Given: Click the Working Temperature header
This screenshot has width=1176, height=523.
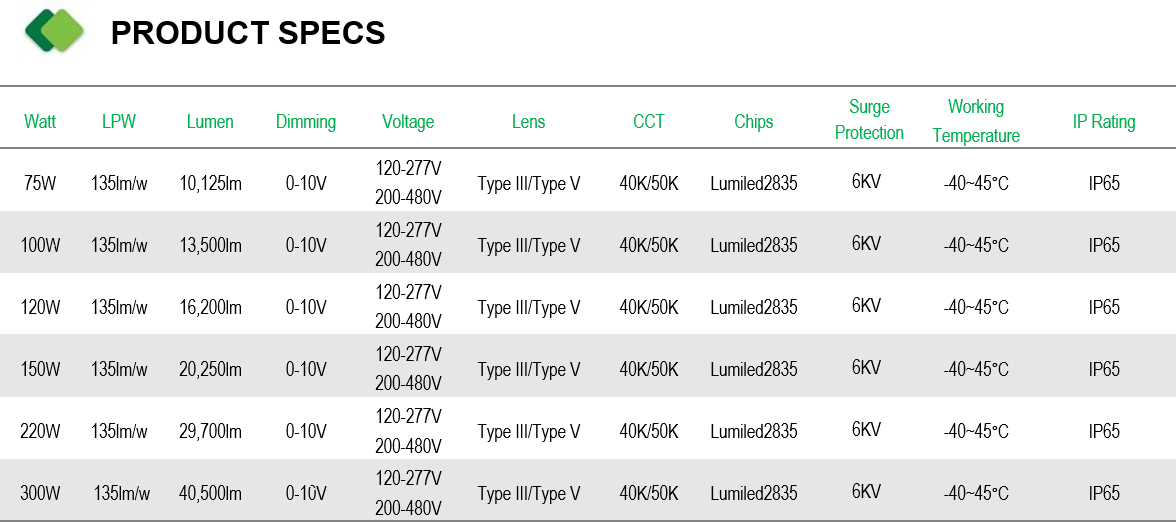Looking at the screenshot, I should click(x=976, y=121).
